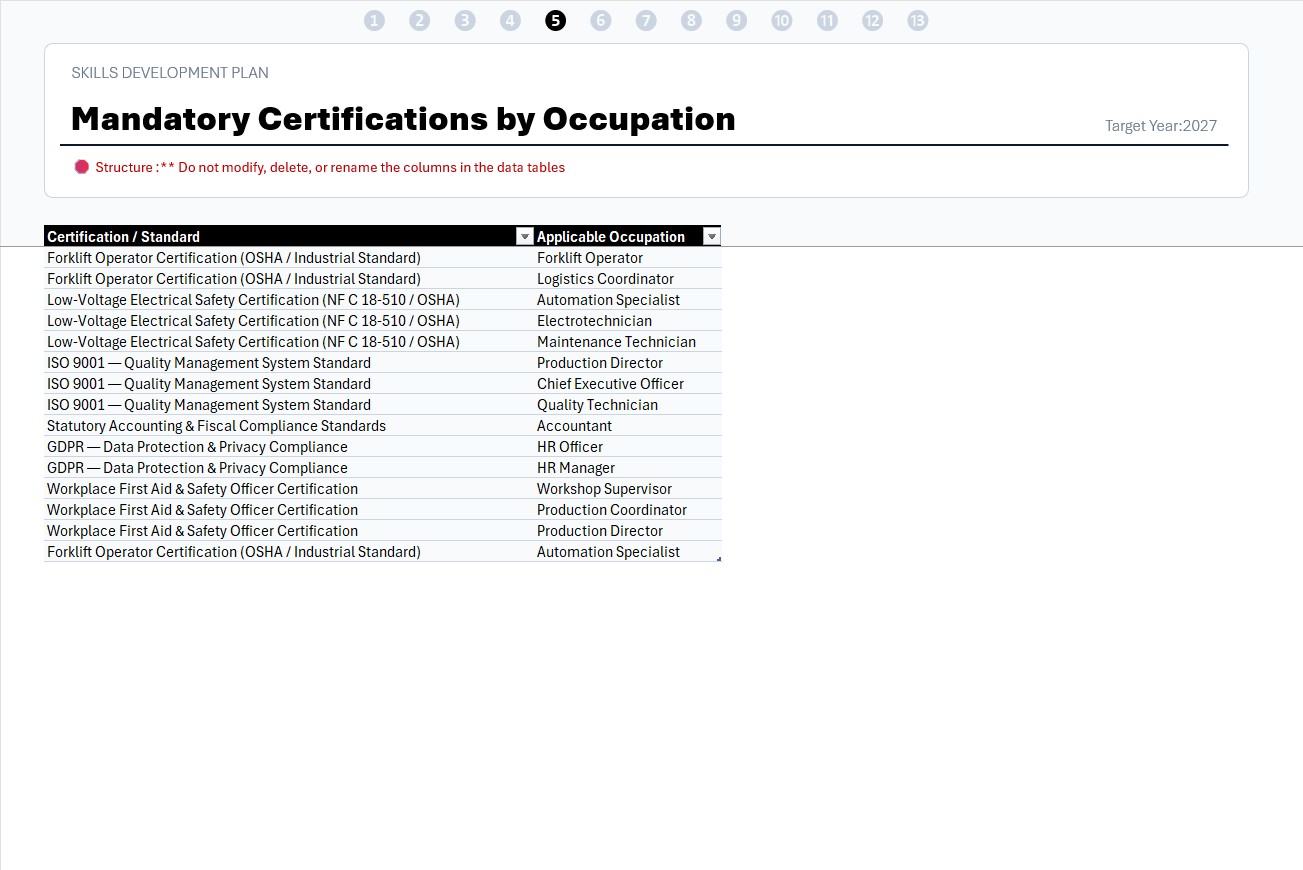Click the red 'Structure' warning note
The image size is (1303, 870).
pos(320,168)
